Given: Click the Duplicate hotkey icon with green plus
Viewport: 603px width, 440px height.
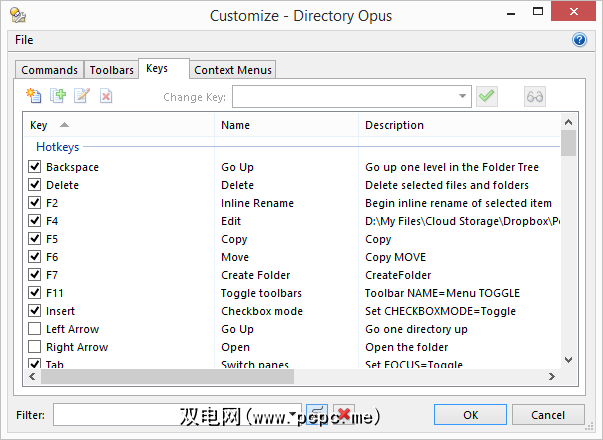Looking at the screenshot, I should click(58, 96).
